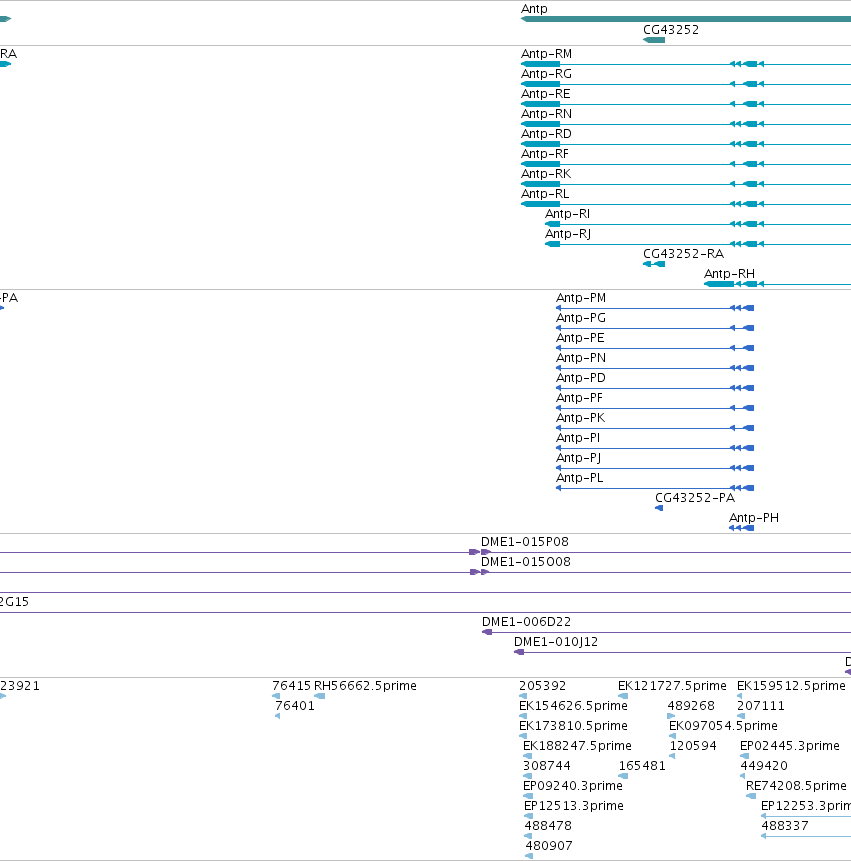Select feature EP12513.3prime
Viewport: 851px width, 861px height.
click(574, 806)
